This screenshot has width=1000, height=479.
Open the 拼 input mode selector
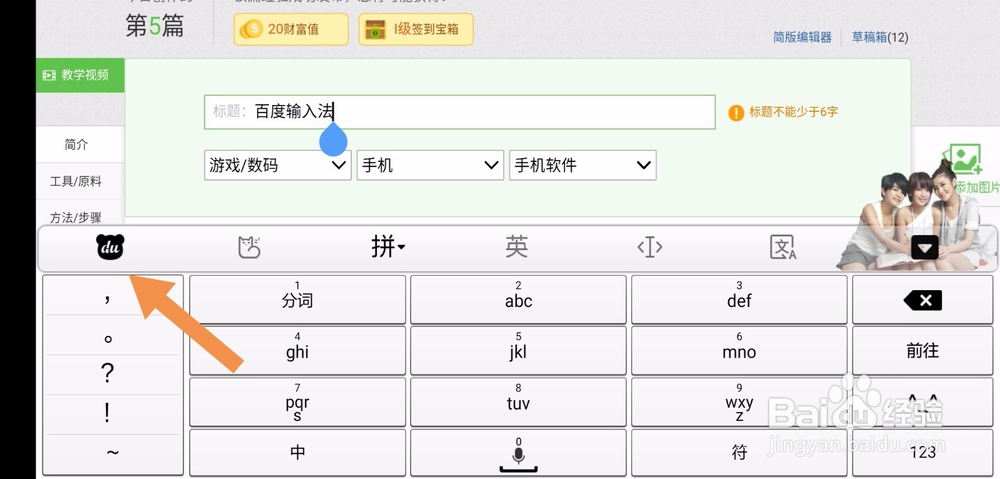click(388, 247)
